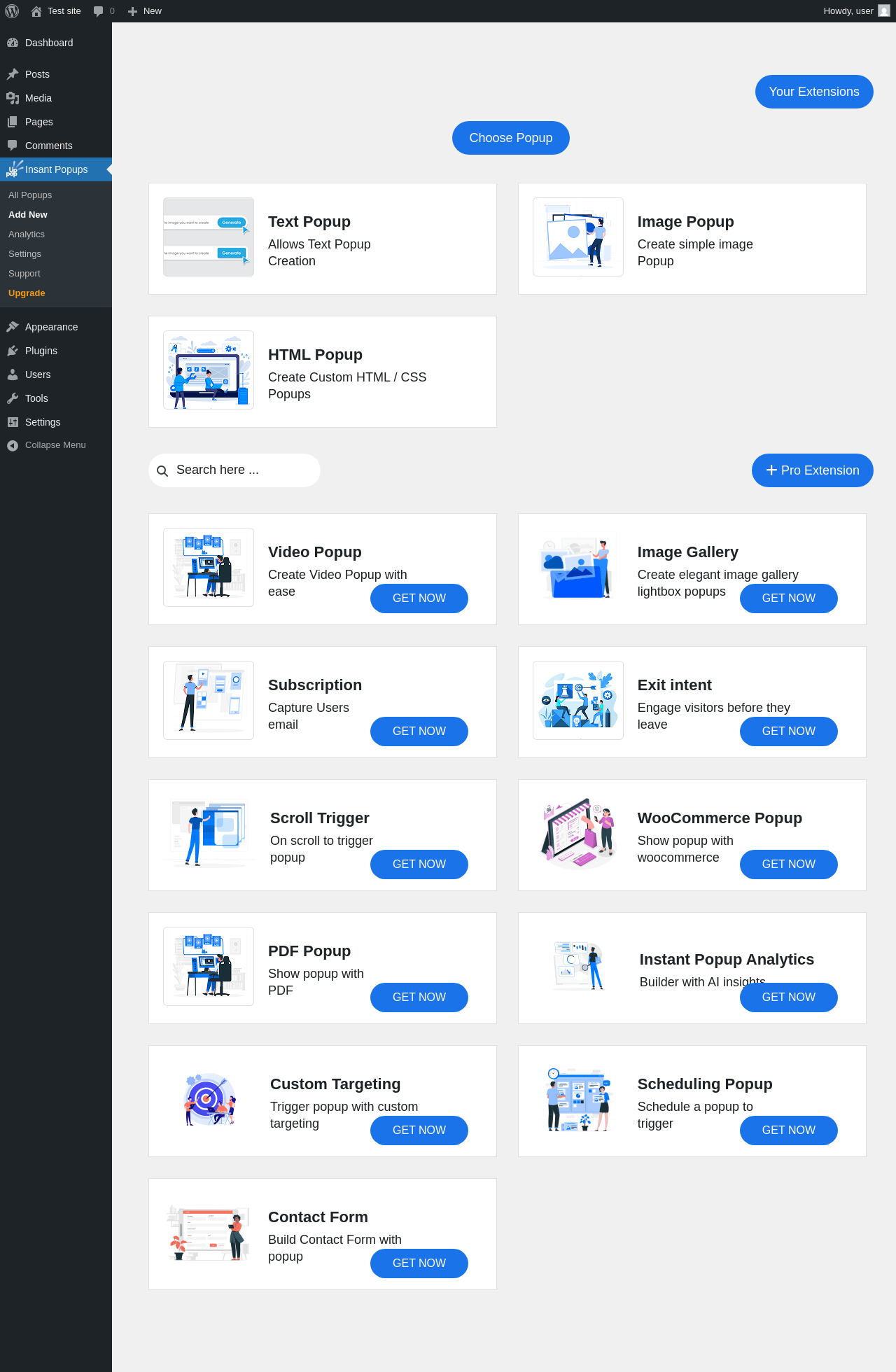Click GET NOW for Subscription
Screen dimensions: 896x1372
click(419, 731)
